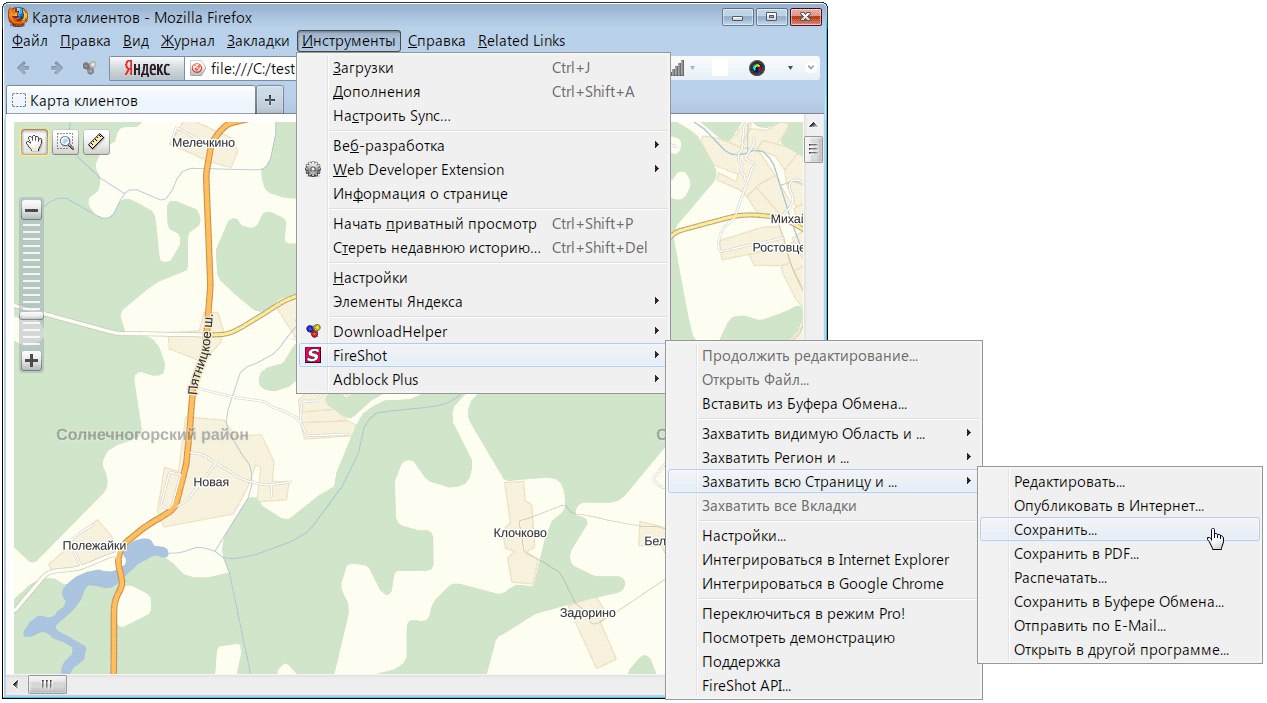
Task: Click the DownloadHelper colored balls icon
Action: click(x=313, y=331)
